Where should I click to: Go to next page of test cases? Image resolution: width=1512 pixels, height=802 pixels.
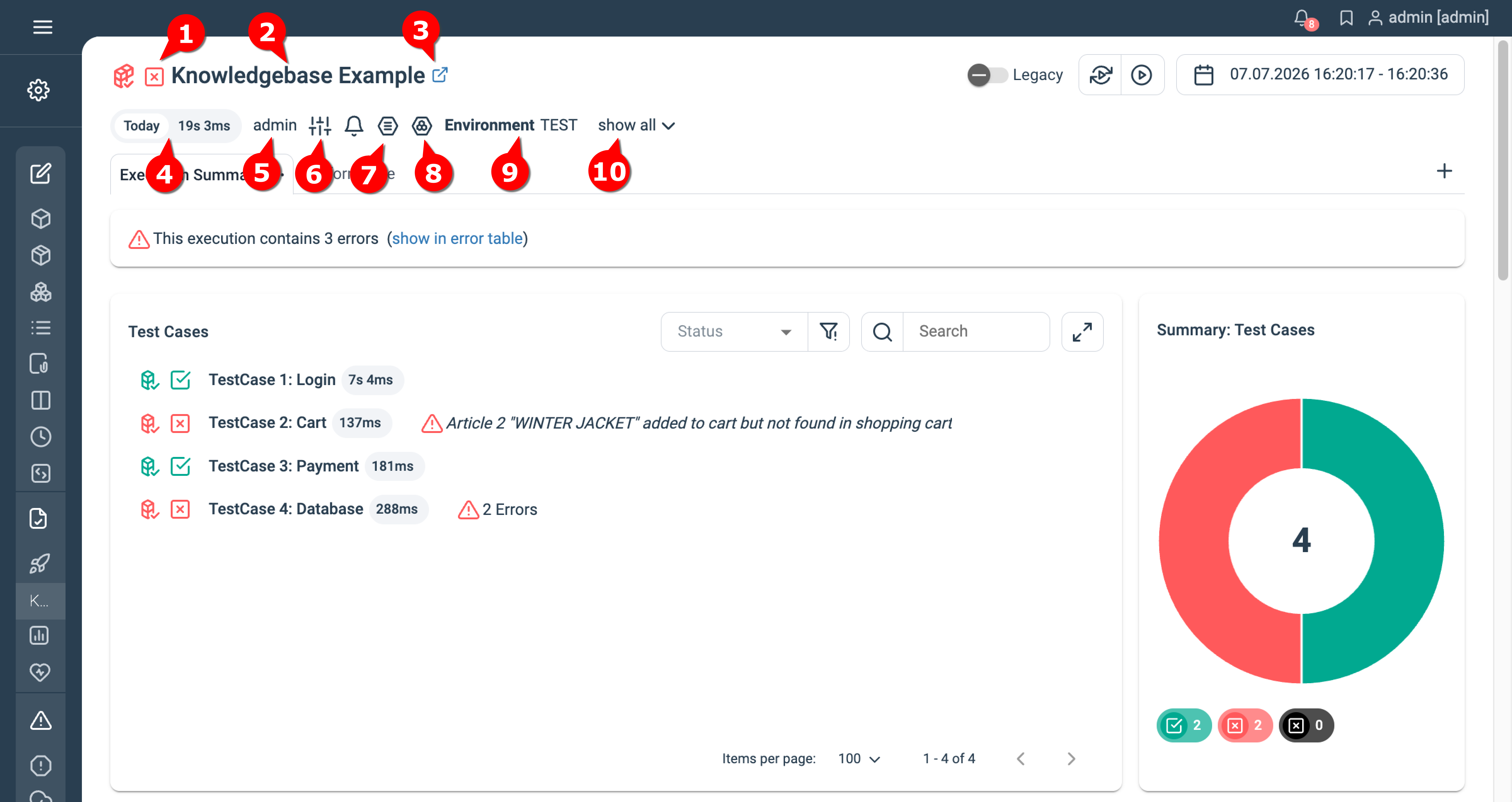click(1071, 759)
